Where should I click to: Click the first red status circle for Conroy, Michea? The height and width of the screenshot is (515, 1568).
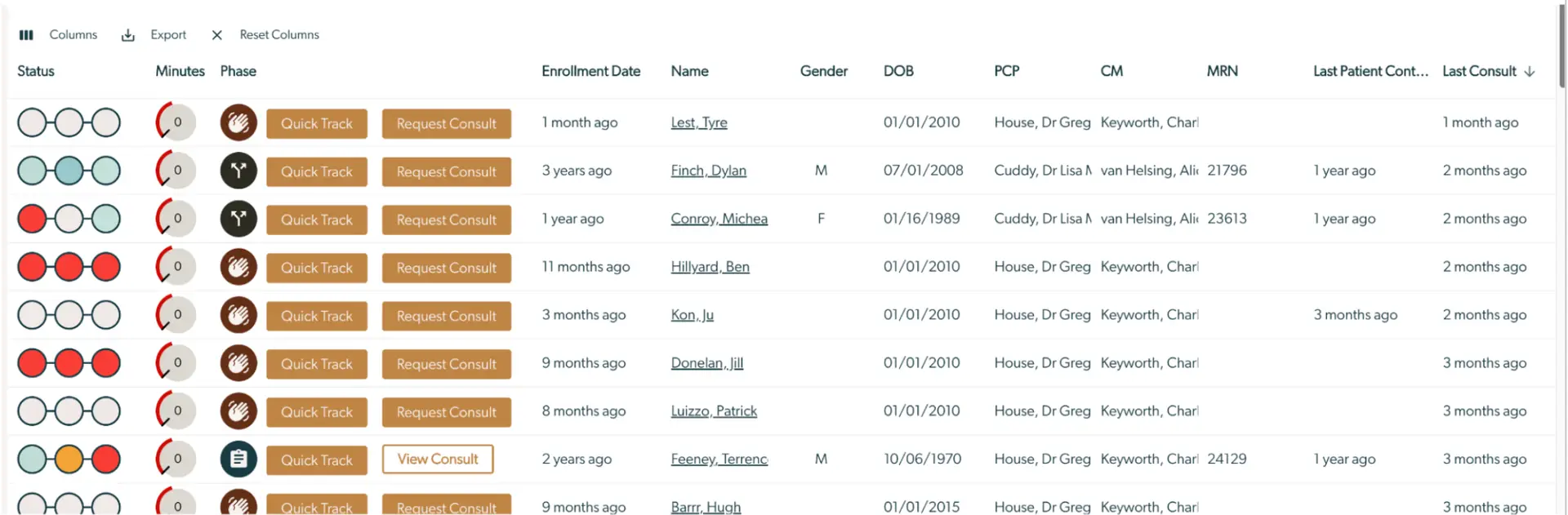pyautogui.click(x=32, y=219)
